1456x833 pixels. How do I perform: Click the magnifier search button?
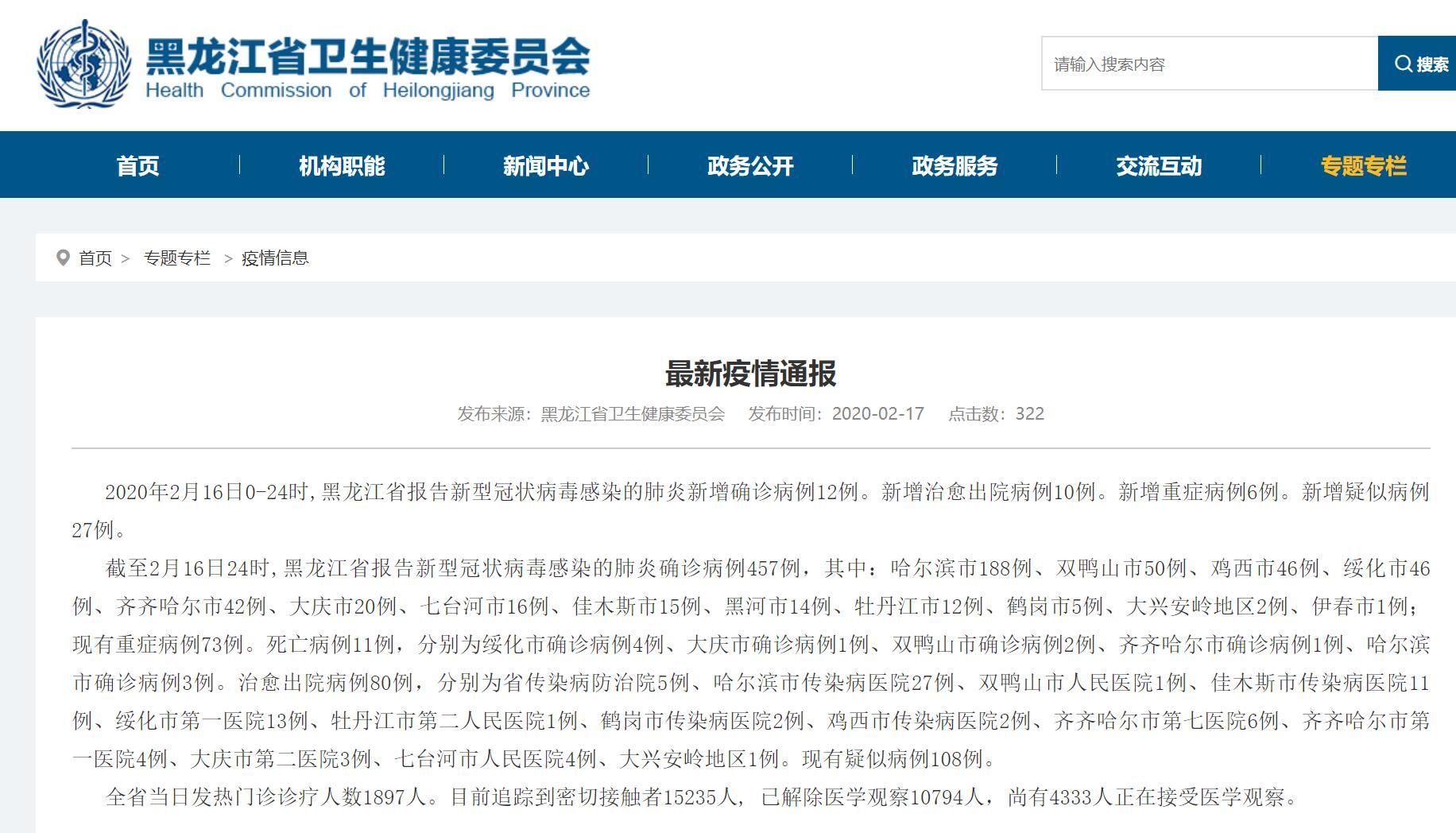coord(1418,64)
